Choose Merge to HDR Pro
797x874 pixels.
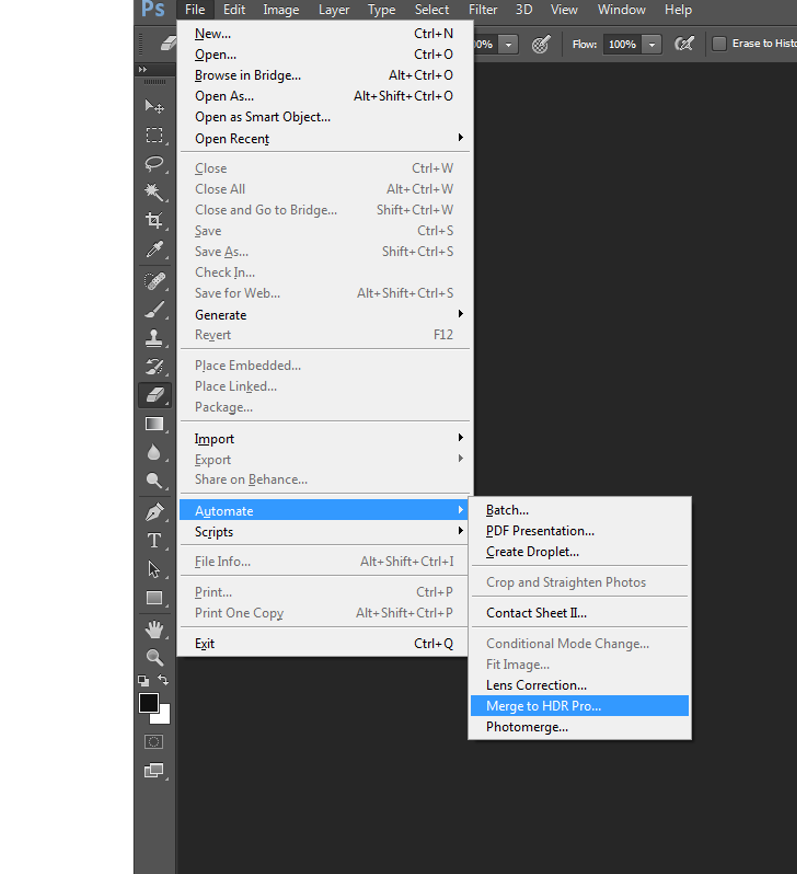pyautogui.click(x=580, y=706)
